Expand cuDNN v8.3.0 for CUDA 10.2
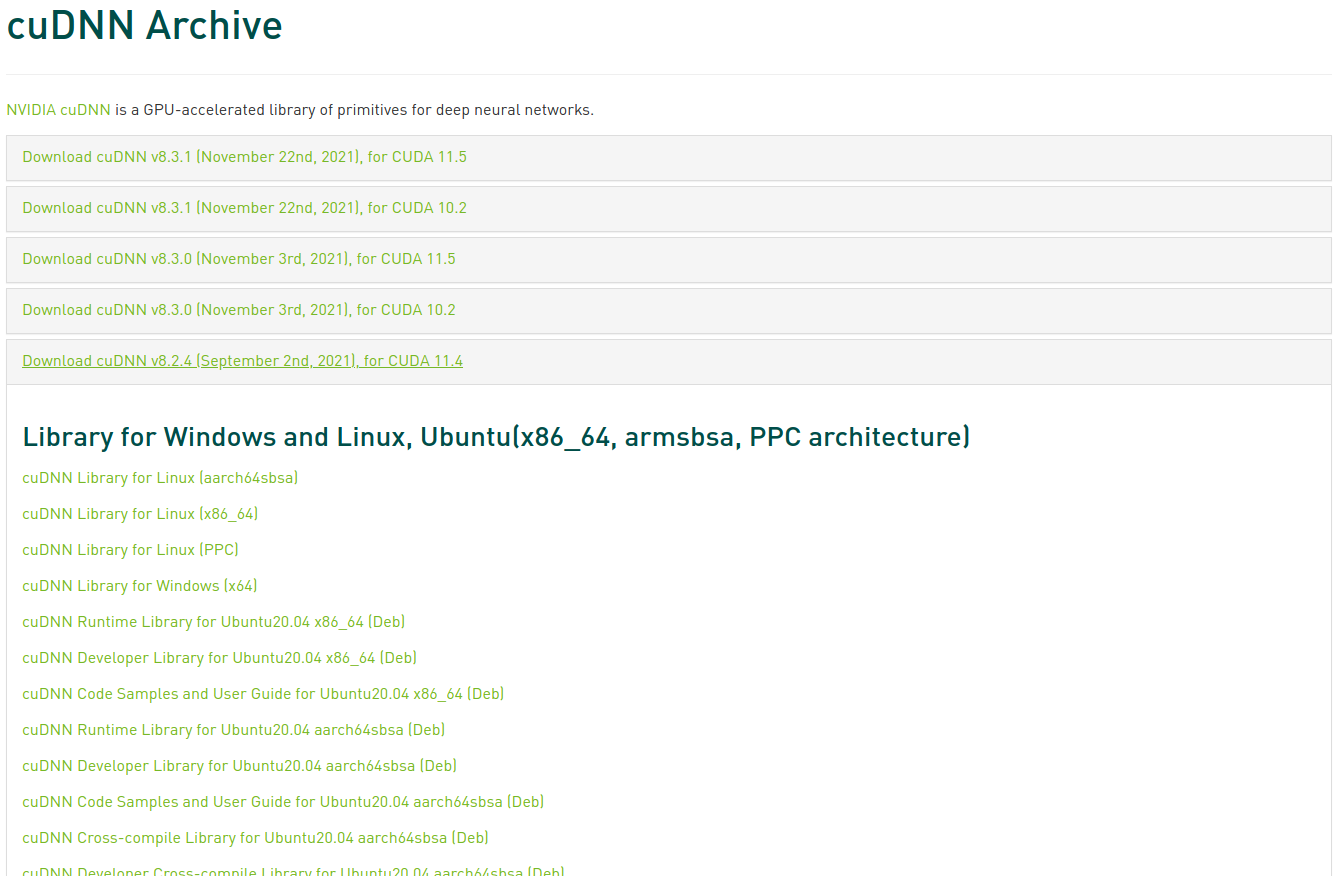Image resolution: width=1343 pixels, height=876 pixels. (x=239, y=310)
